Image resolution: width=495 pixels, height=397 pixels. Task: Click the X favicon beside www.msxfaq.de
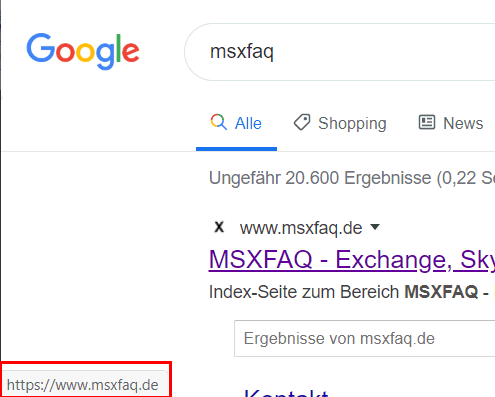pyautogui.click(x=219, y=227)
